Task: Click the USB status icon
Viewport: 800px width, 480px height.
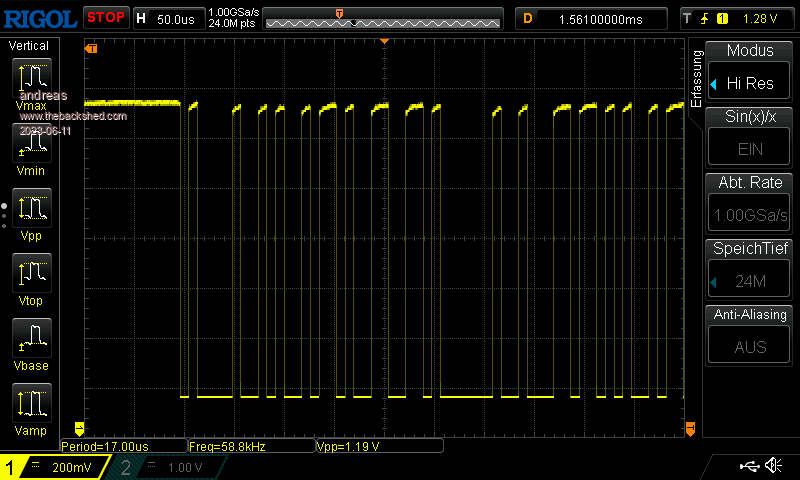Action: click(x=749, y=466)
